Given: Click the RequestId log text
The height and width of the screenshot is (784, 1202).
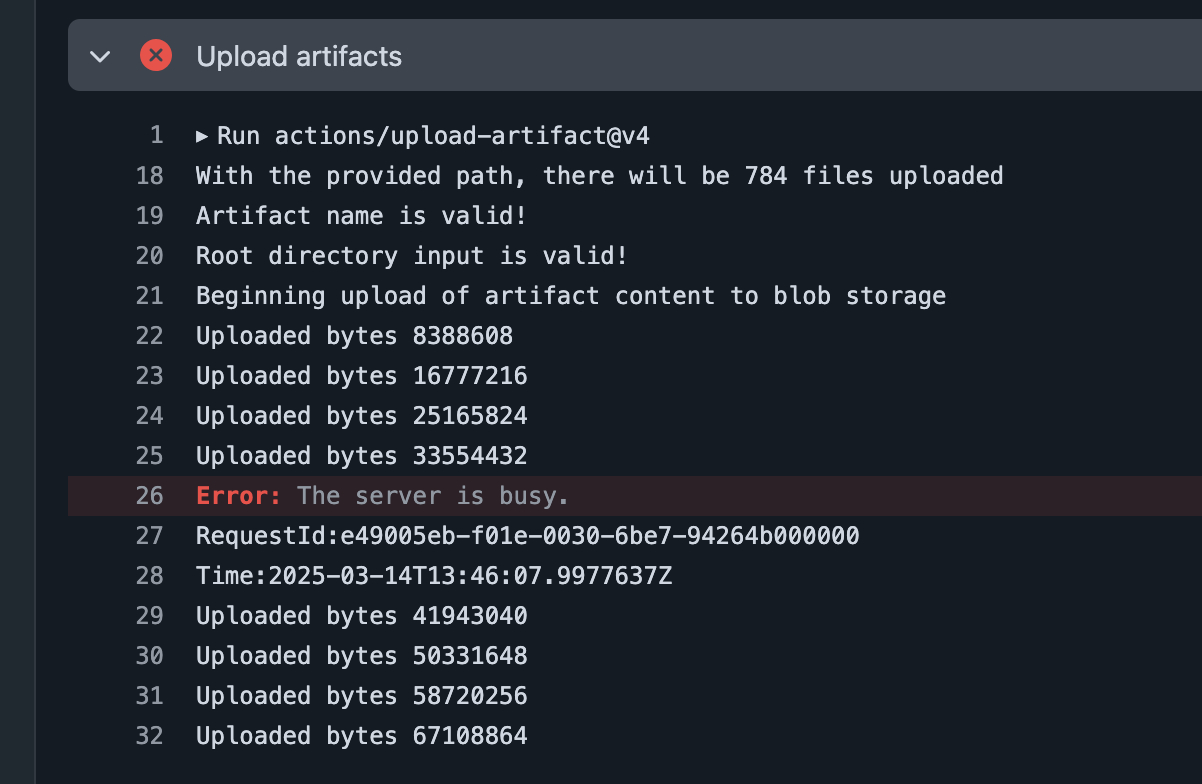Looking at the screenshot, I should 527,536.
